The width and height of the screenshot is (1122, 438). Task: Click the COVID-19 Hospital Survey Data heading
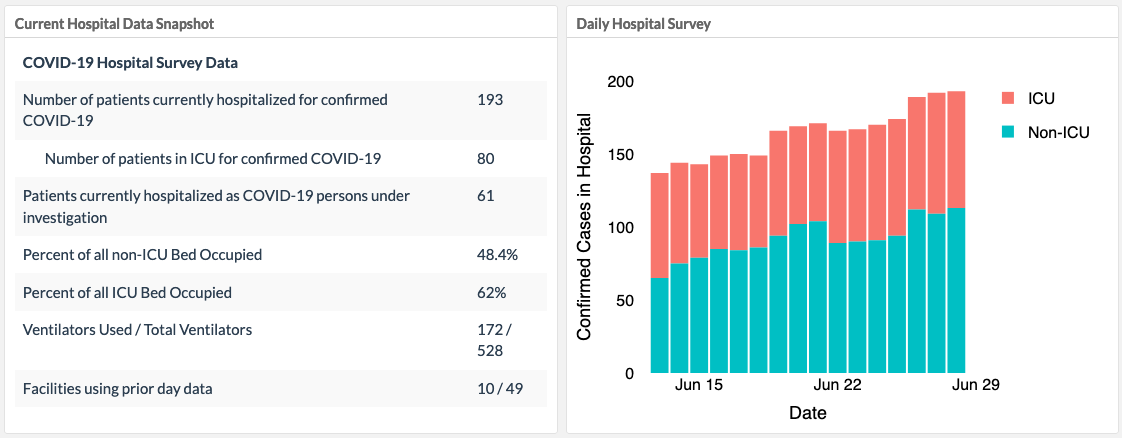tap(130, 63)
